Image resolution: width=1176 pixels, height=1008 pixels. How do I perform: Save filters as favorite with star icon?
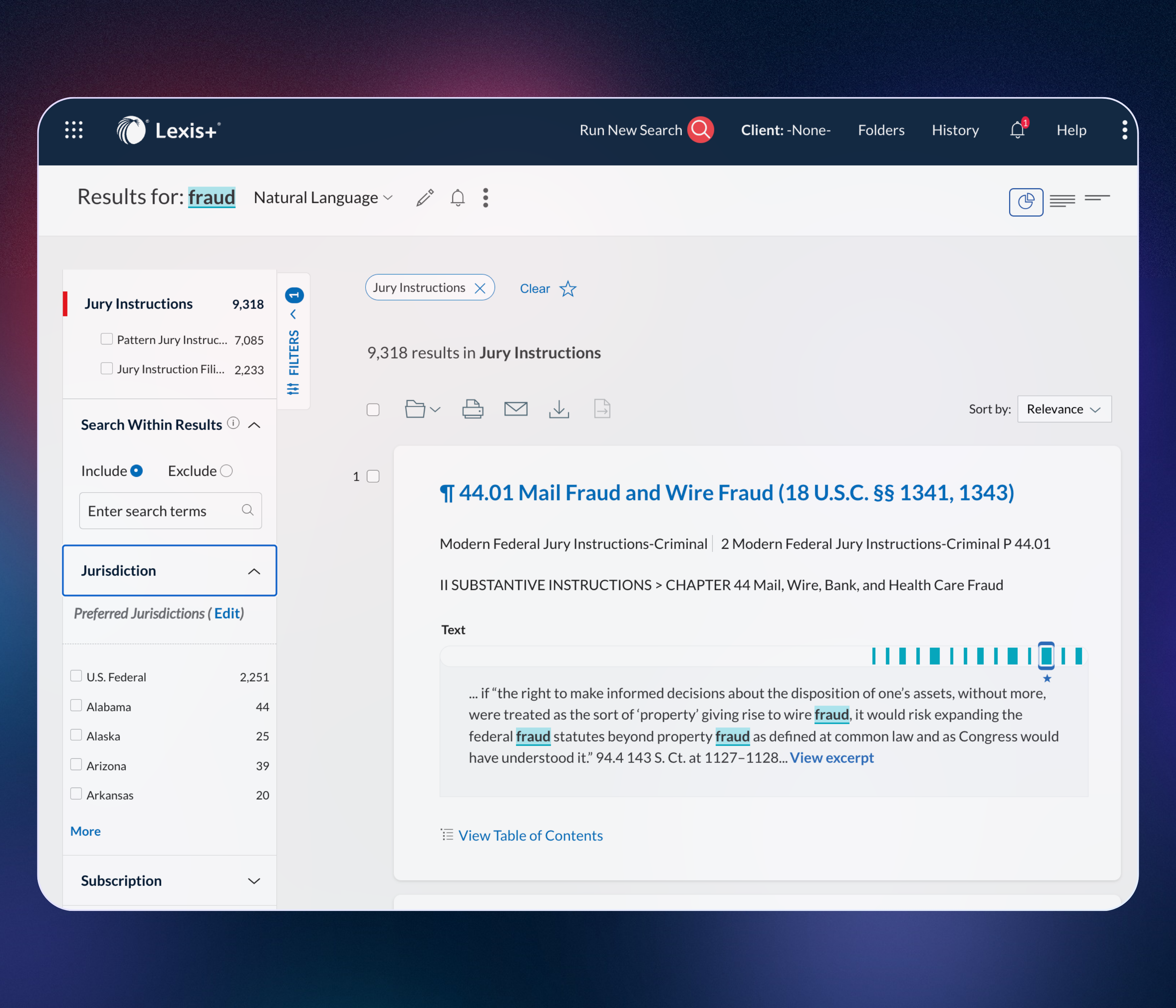[568, 289]
